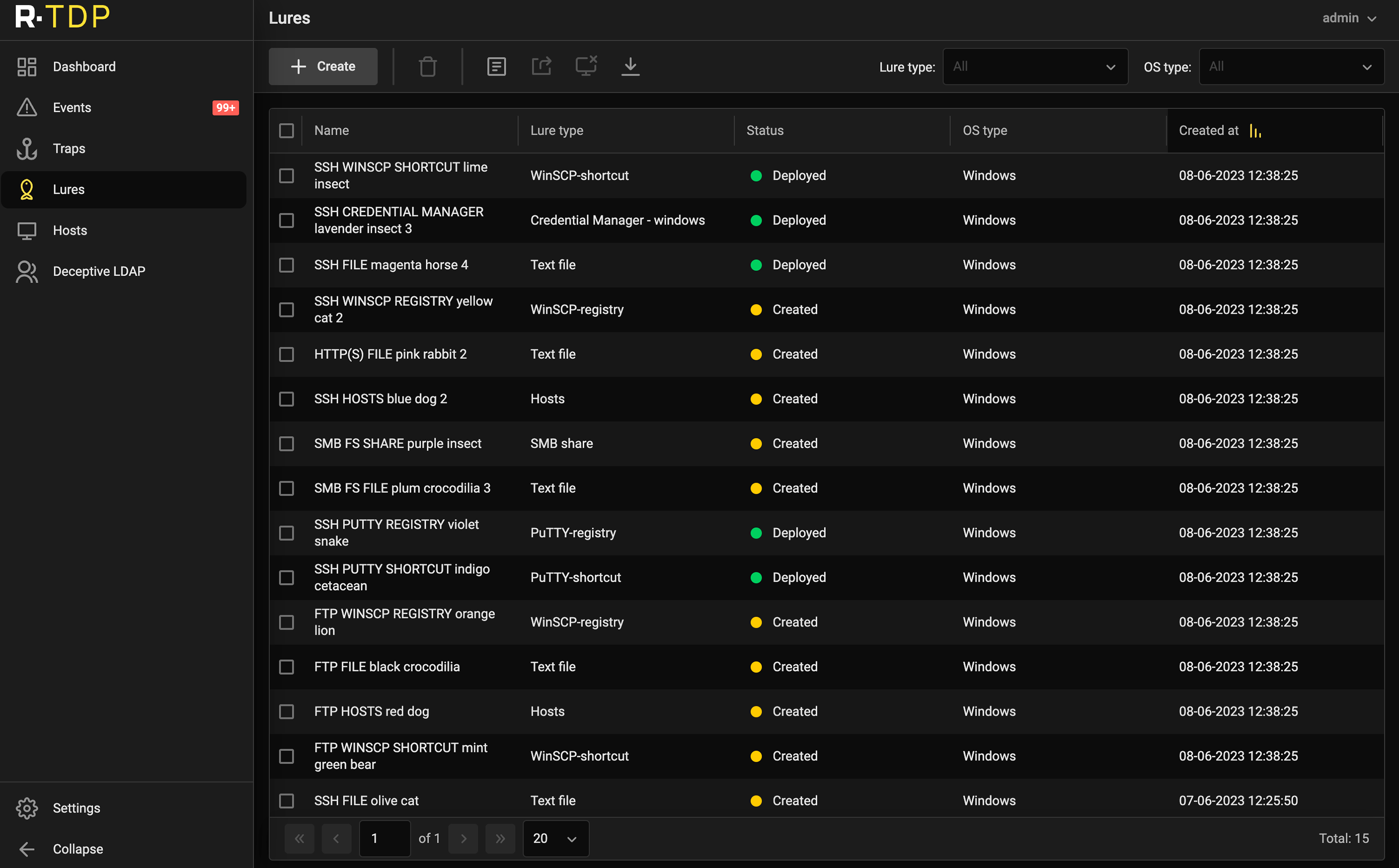
Task: Tick the select-all checkbox in the header
Action: 286,131
